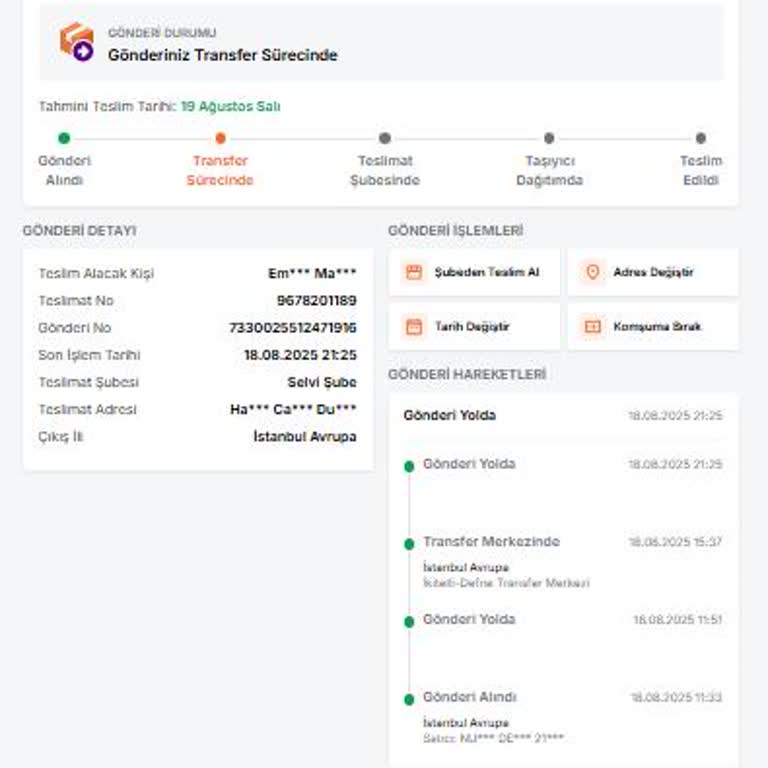Select the Gönderi Alındı movement entry at 11:33
768x768 pixels.
coord(470,697)
